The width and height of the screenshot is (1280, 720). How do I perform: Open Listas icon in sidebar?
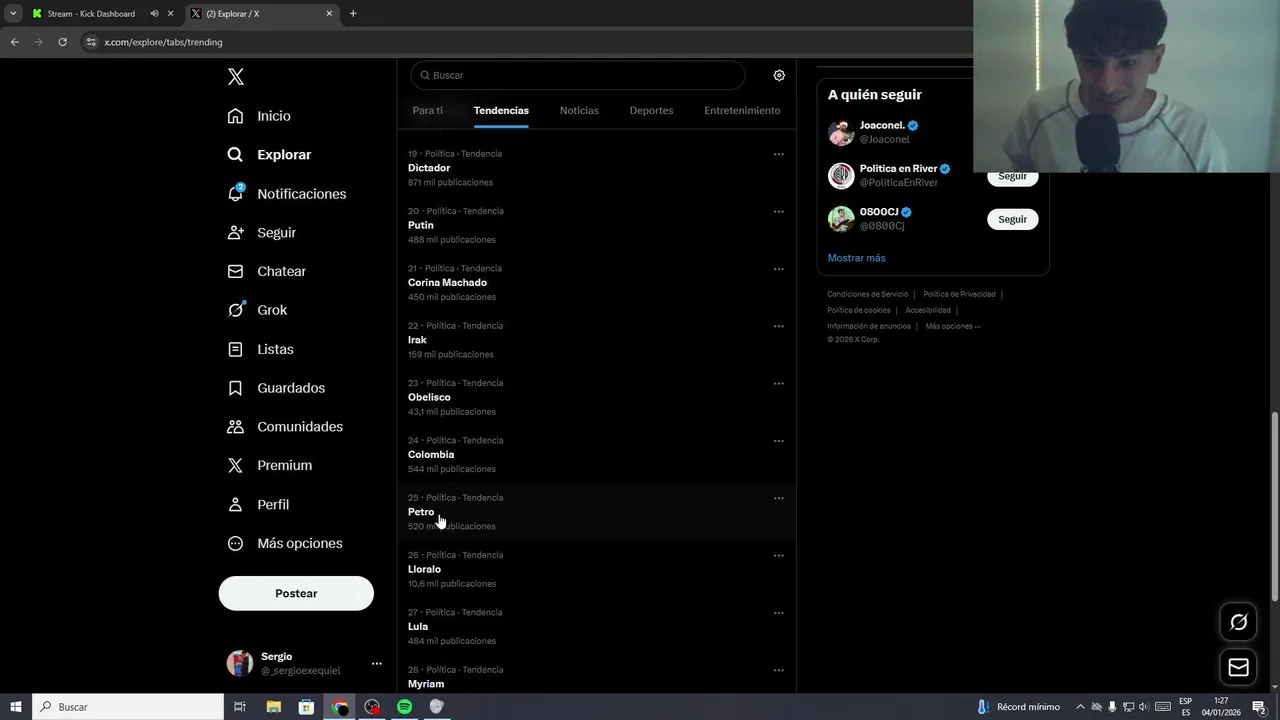(235, 349)
